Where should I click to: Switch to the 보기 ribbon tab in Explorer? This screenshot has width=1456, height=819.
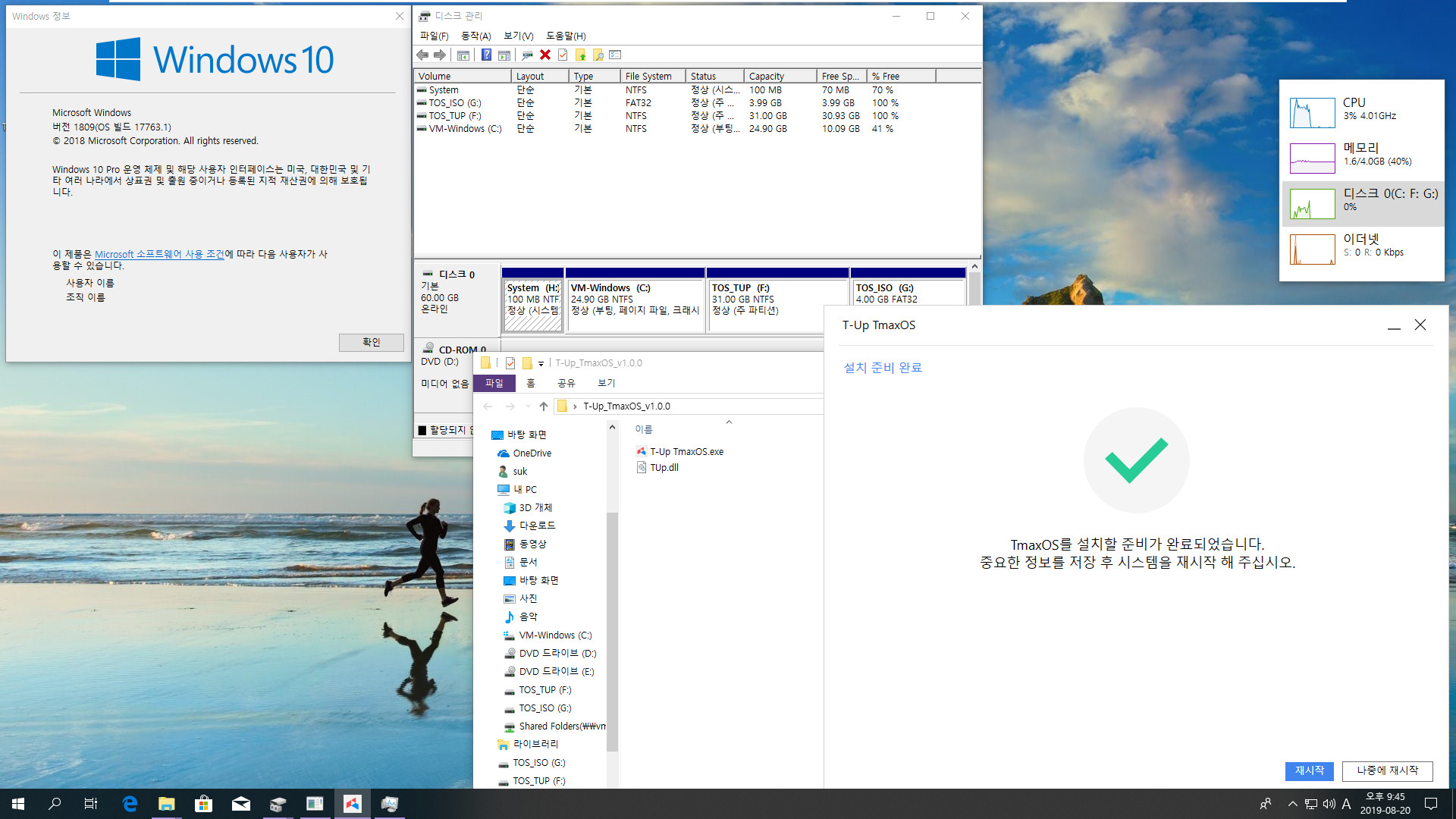click(x=607, y=383)
